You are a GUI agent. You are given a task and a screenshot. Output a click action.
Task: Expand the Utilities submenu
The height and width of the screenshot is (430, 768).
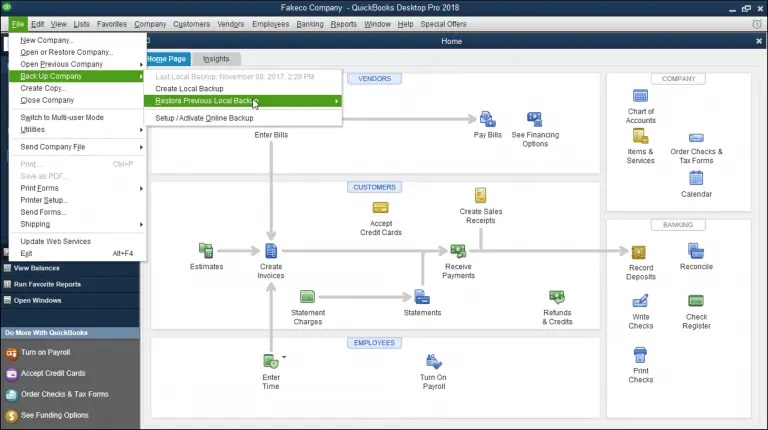[77, 130]
